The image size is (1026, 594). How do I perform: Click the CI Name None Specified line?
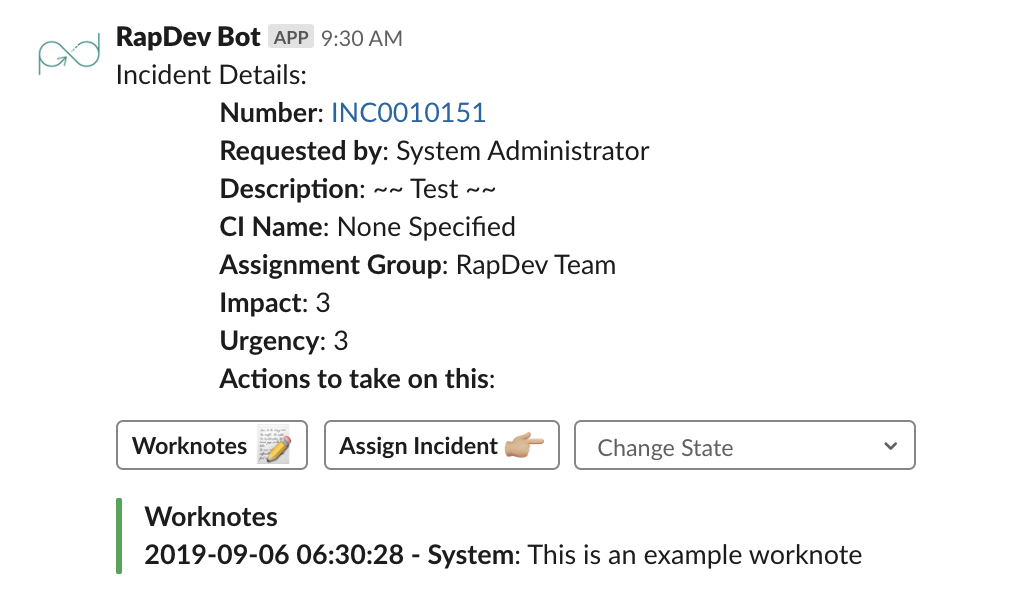[367, 227]
